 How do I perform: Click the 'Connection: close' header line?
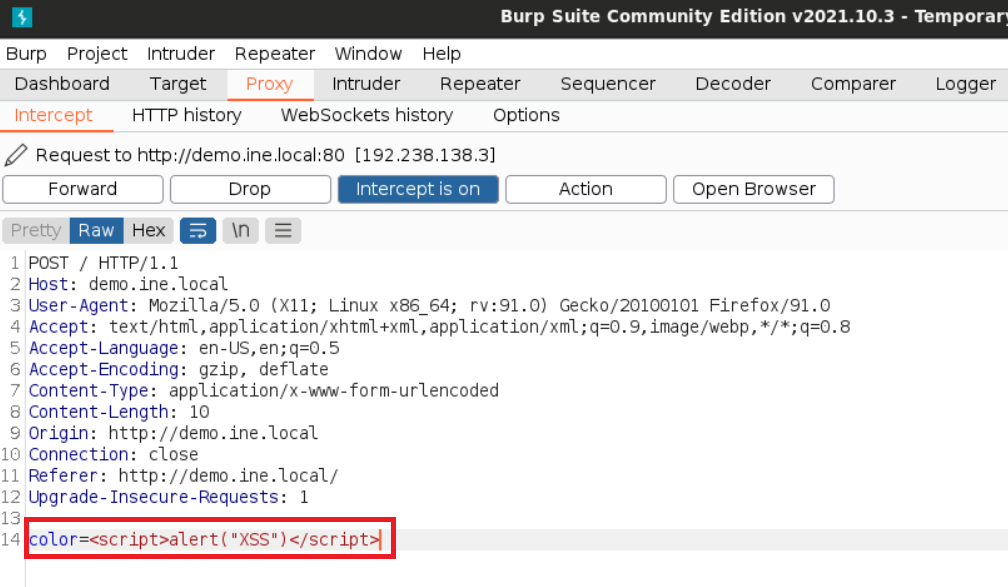click(x=113, y=454)
